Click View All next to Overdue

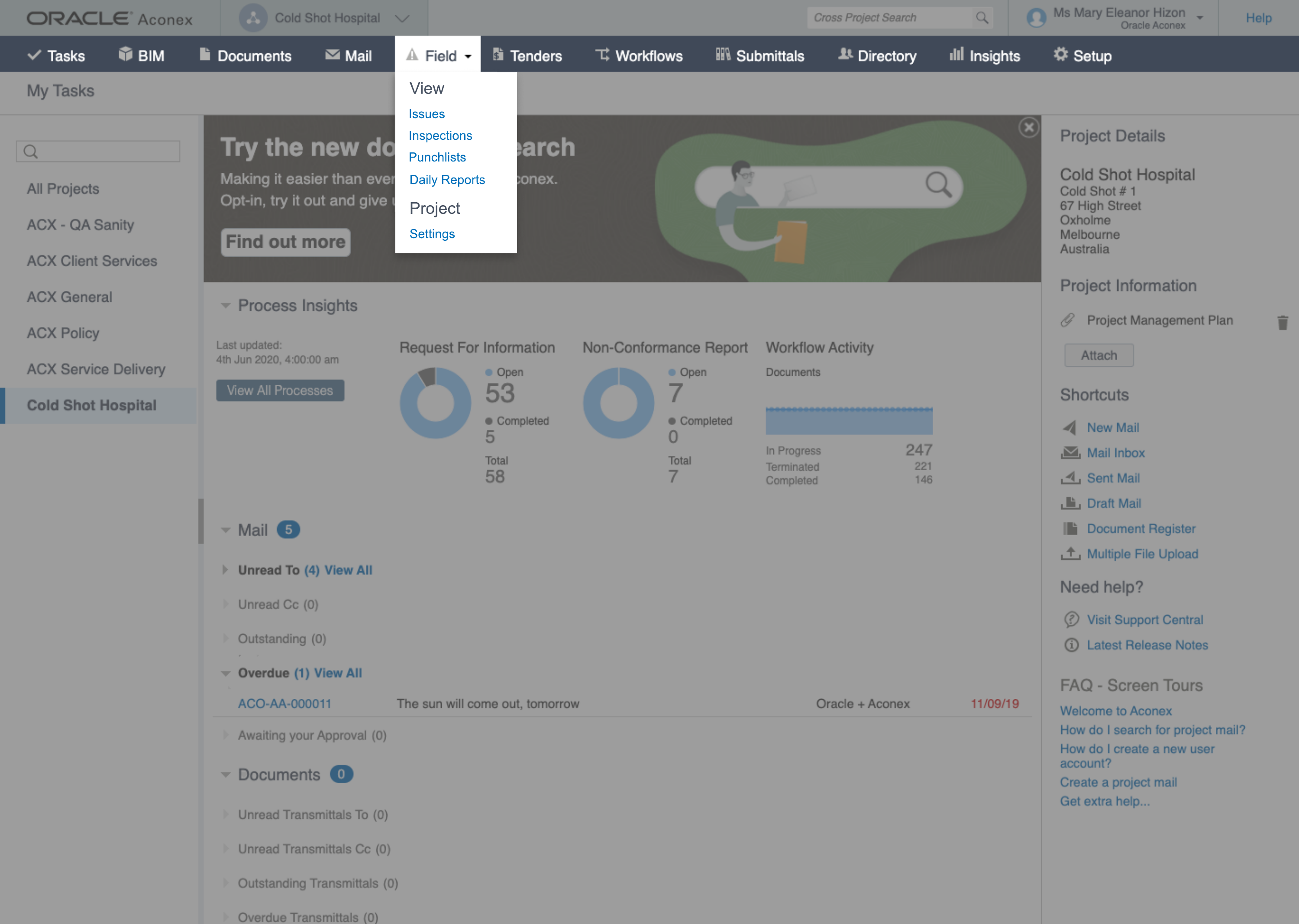pos(338,673)
